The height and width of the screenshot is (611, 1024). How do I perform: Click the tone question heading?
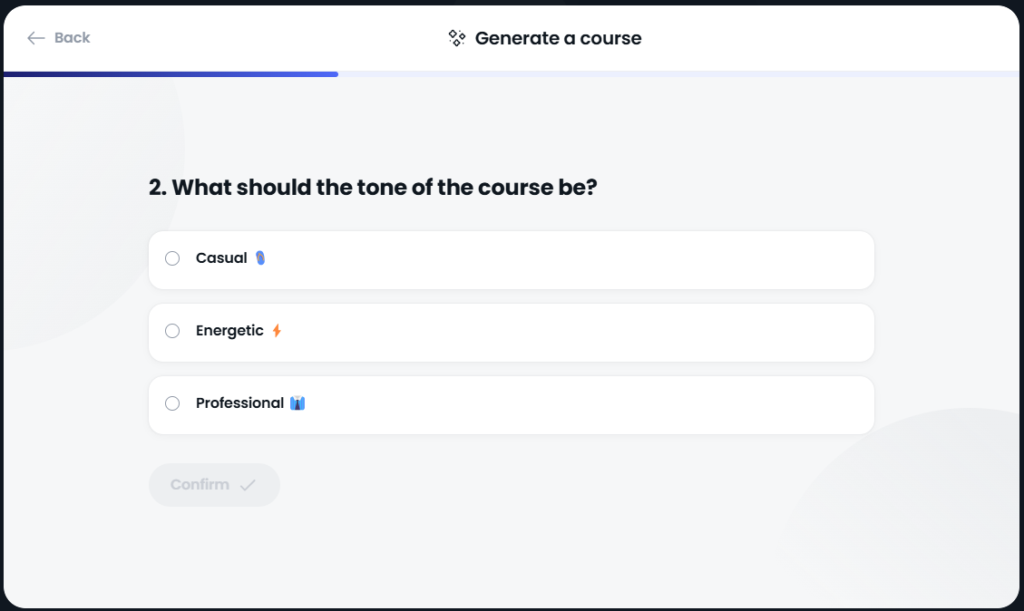[373, 187]
